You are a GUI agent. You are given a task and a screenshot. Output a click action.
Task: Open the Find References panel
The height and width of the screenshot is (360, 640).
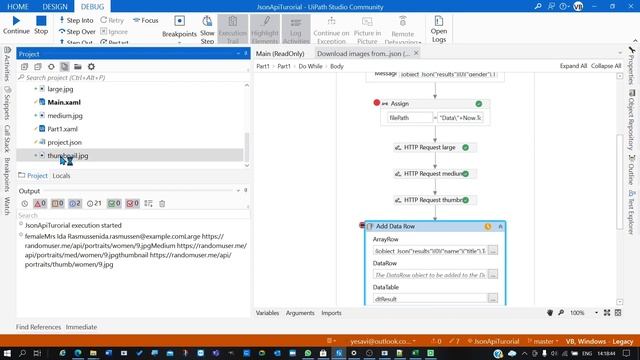[x=38, y=327]
